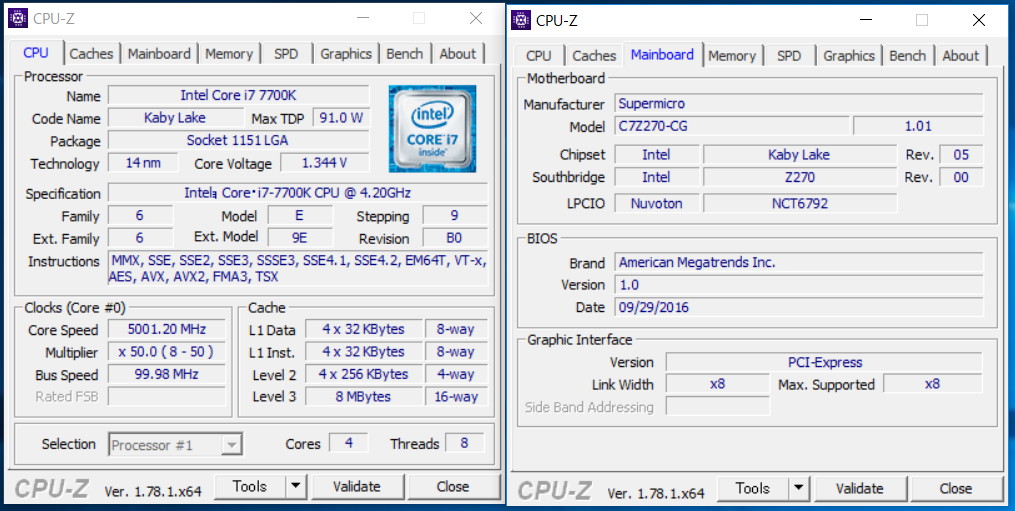Click the Z270 southbridge value
This screenshot has width=1015, height=511.
point(799,177)
